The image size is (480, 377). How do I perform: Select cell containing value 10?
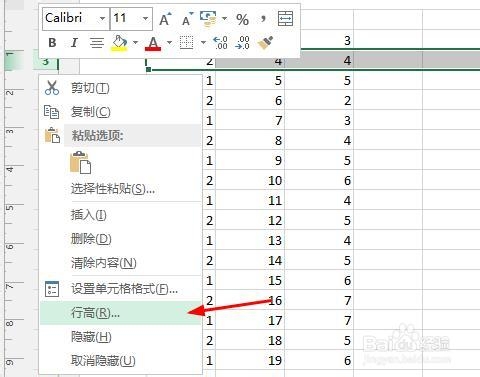[250, 180]
